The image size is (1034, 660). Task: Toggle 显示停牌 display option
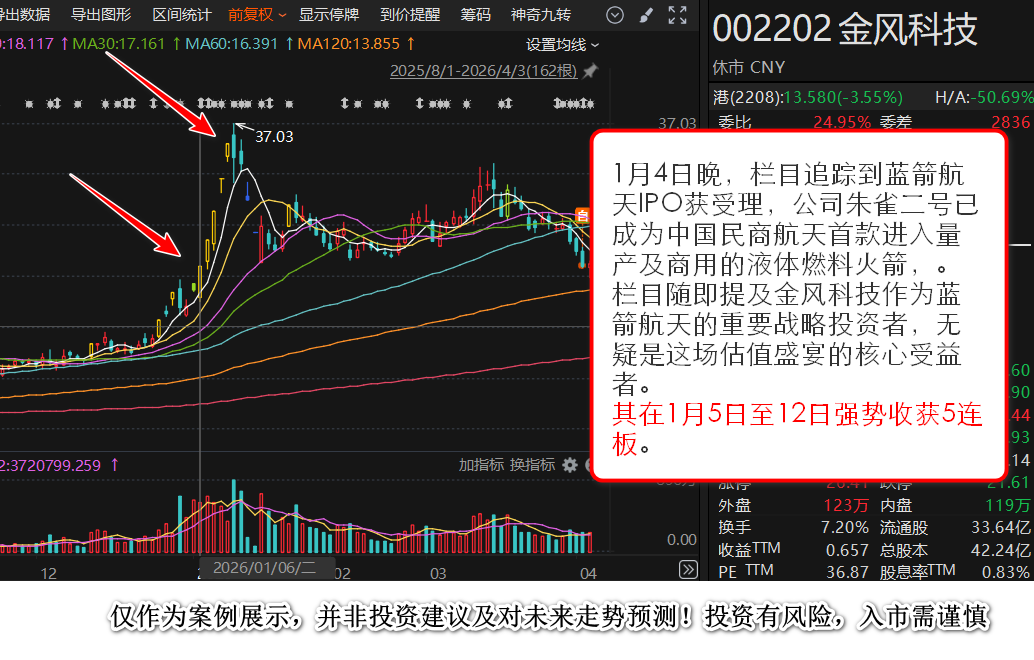pyautogui.click(x=329, y=15)
